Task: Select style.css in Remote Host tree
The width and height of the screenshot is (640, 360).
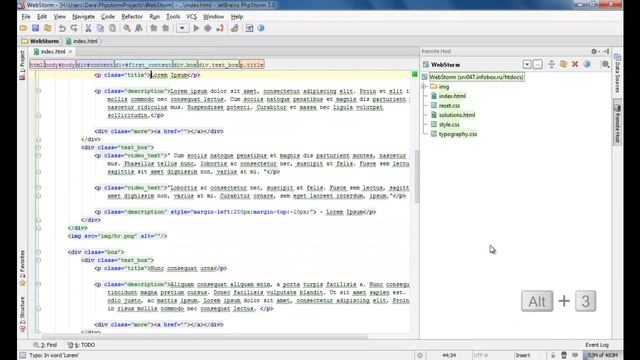Action: pos(449,124)
